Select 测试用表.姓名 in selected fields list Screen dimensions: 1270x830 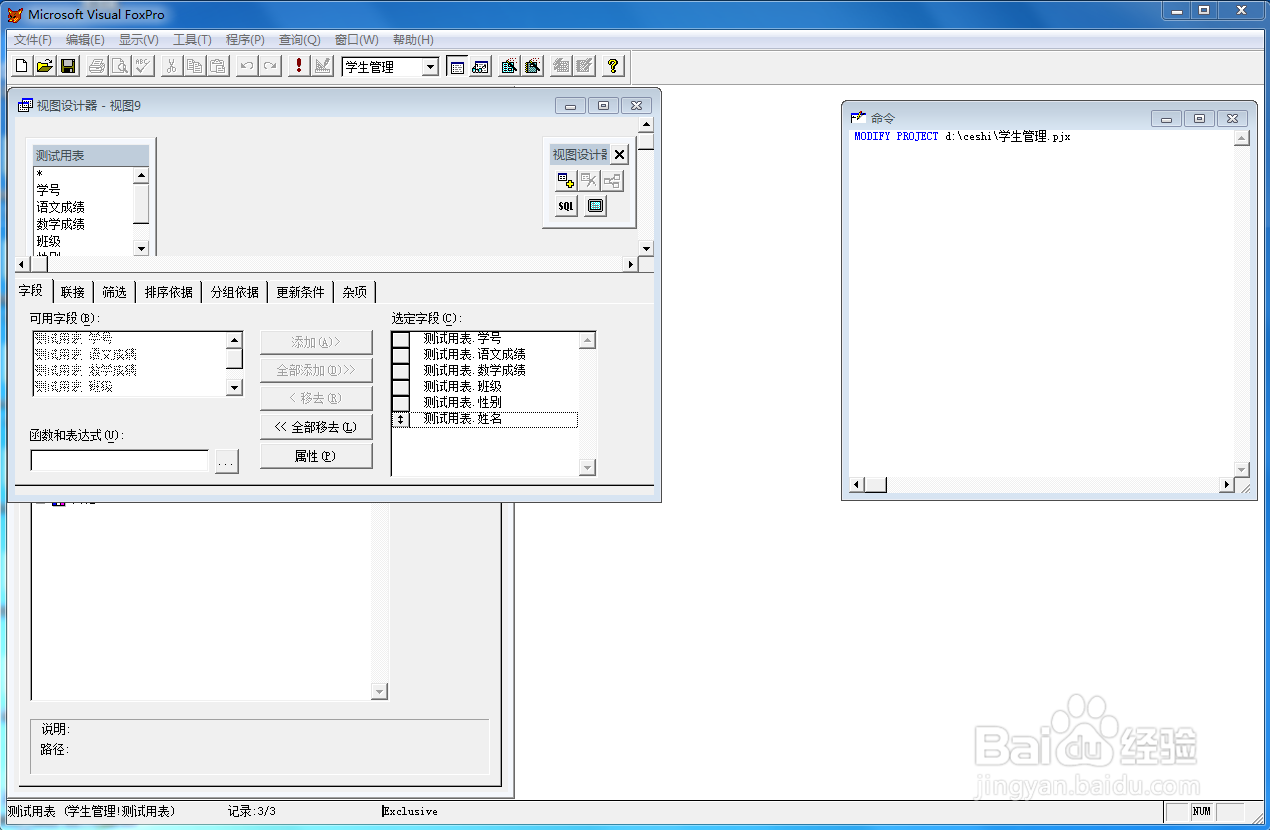pos(494,420)
